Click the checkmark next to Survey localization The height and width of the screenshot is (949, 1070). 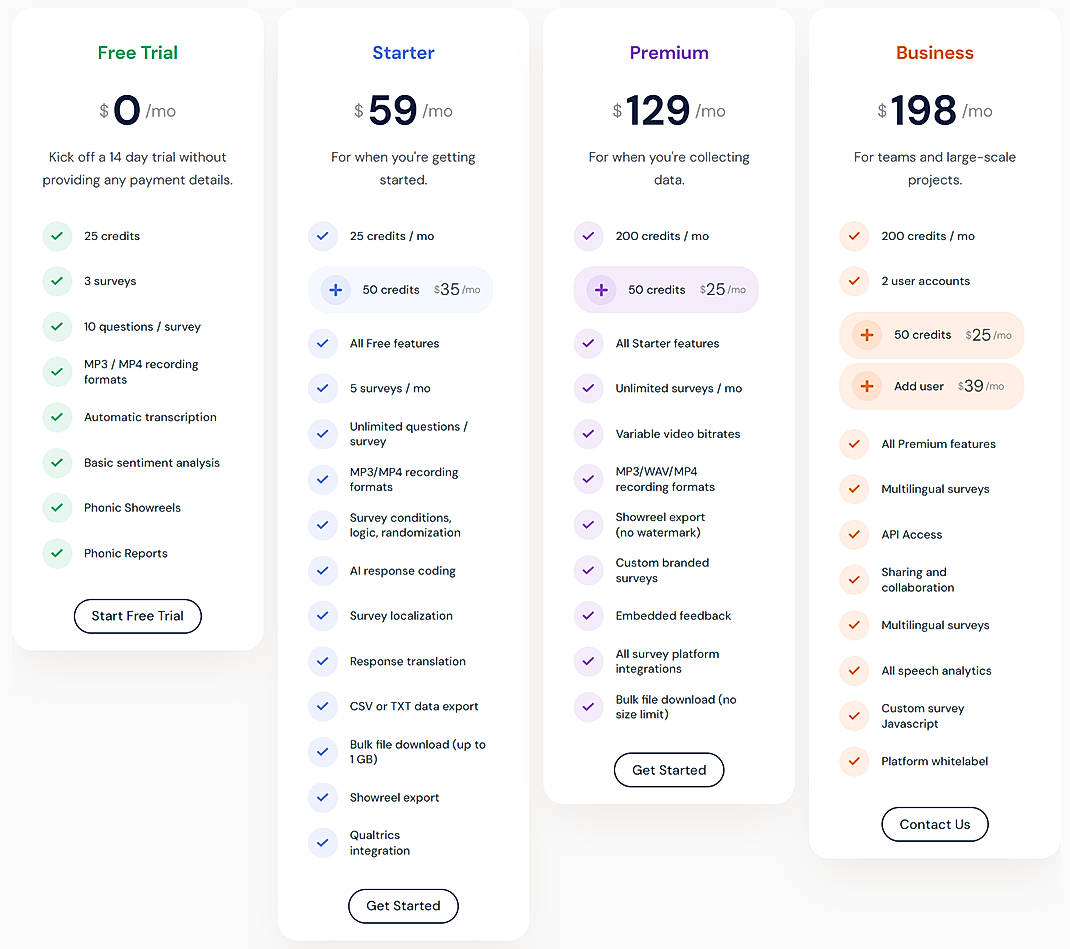pos(323,616)
